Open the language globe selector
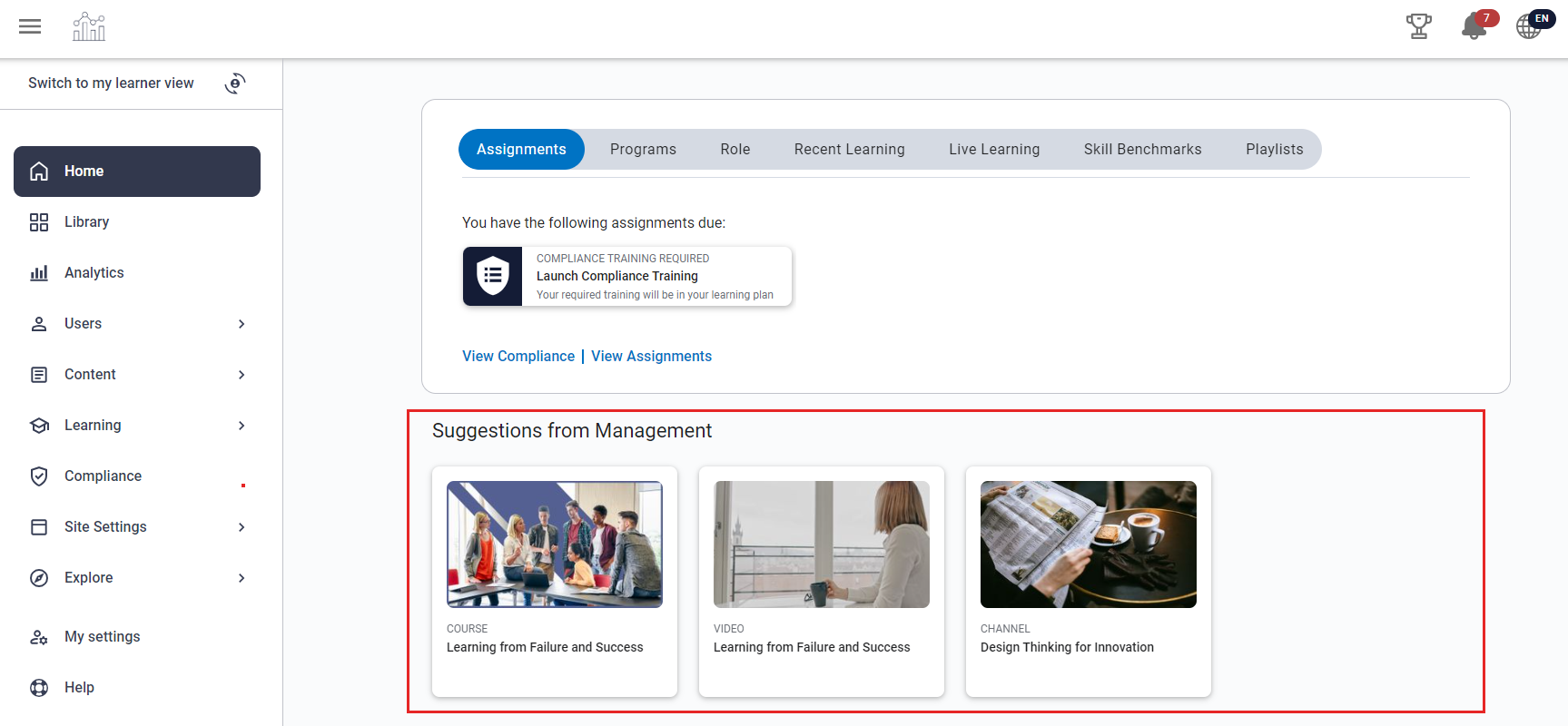The width and height of the screenshot is (1568, 726). click(x=1529, y=27)
